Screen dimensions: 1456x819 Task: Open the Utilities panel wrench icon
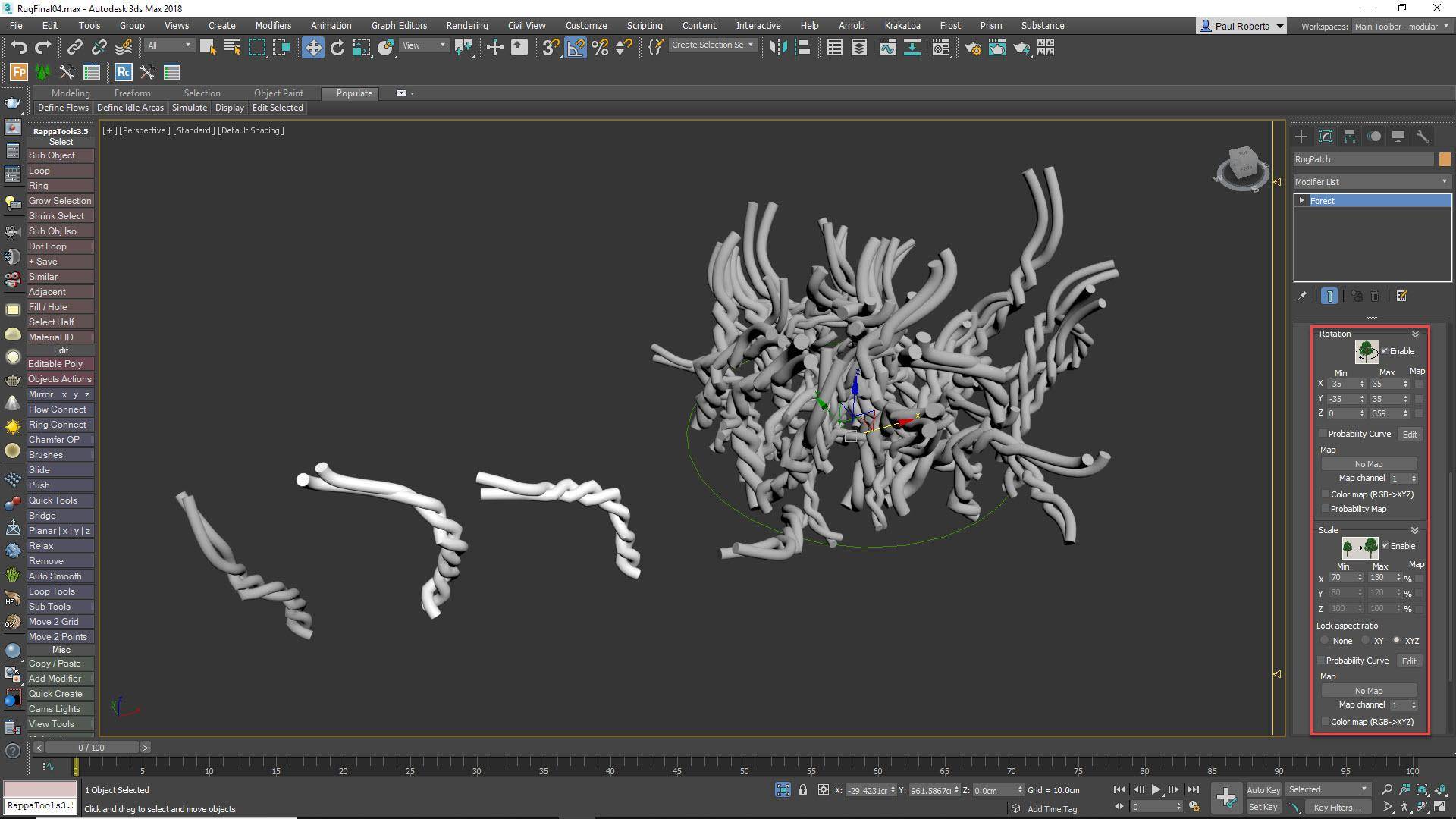(x=1422, y=136)
